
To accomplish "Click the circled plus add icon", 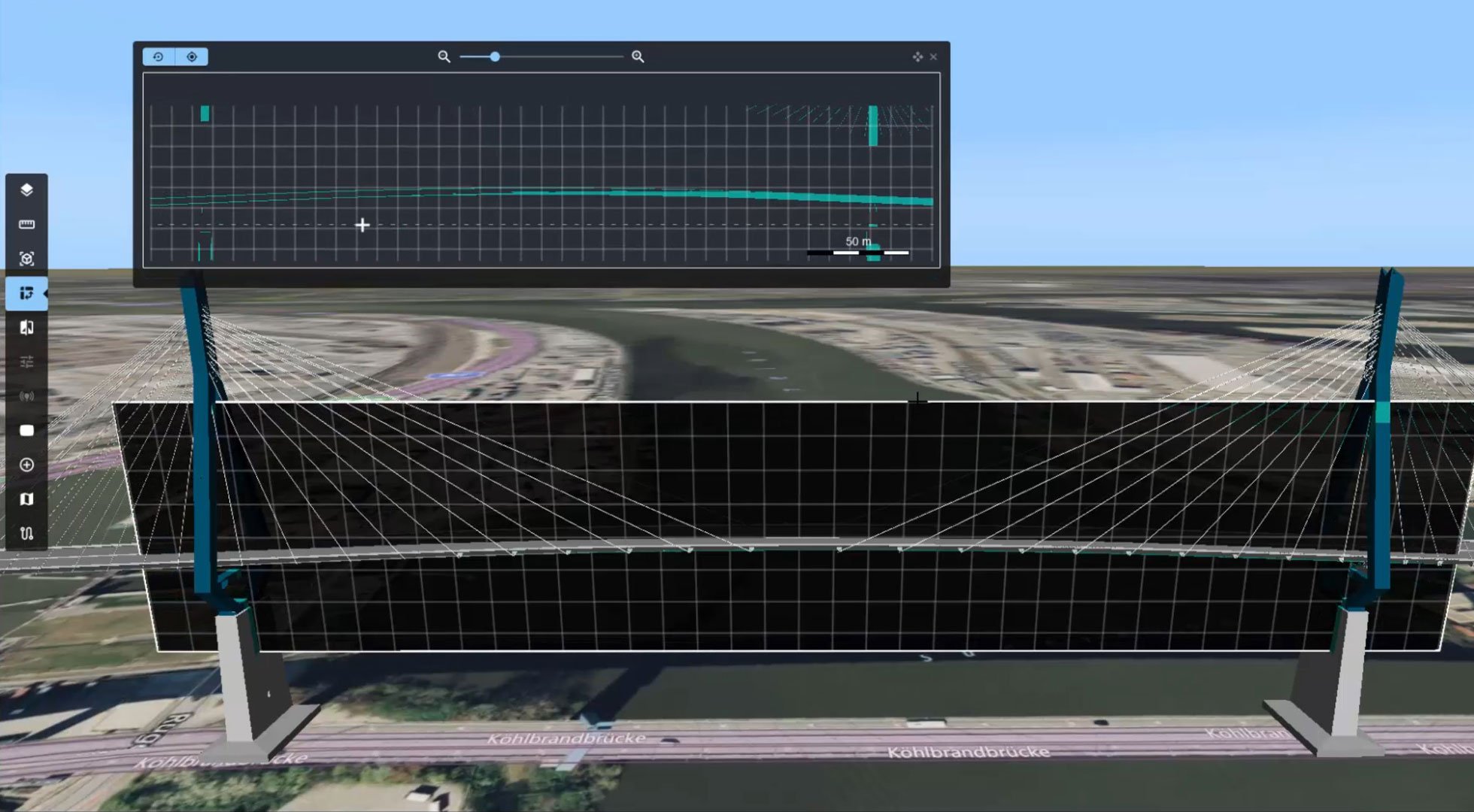I will [26, 465].
